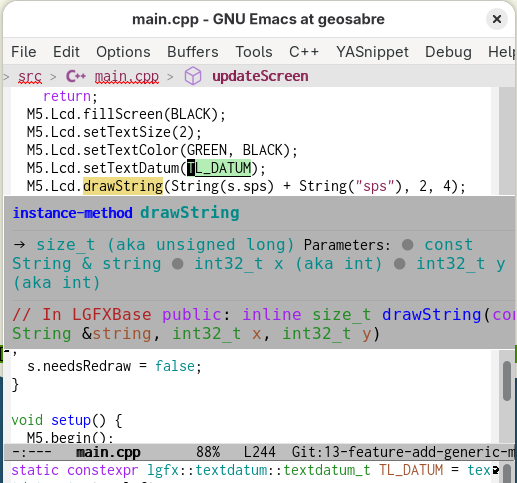Click the updateScreen breadcrumb symbol
The width and height of the screenshot is (517, 483).
pos(260,76)
